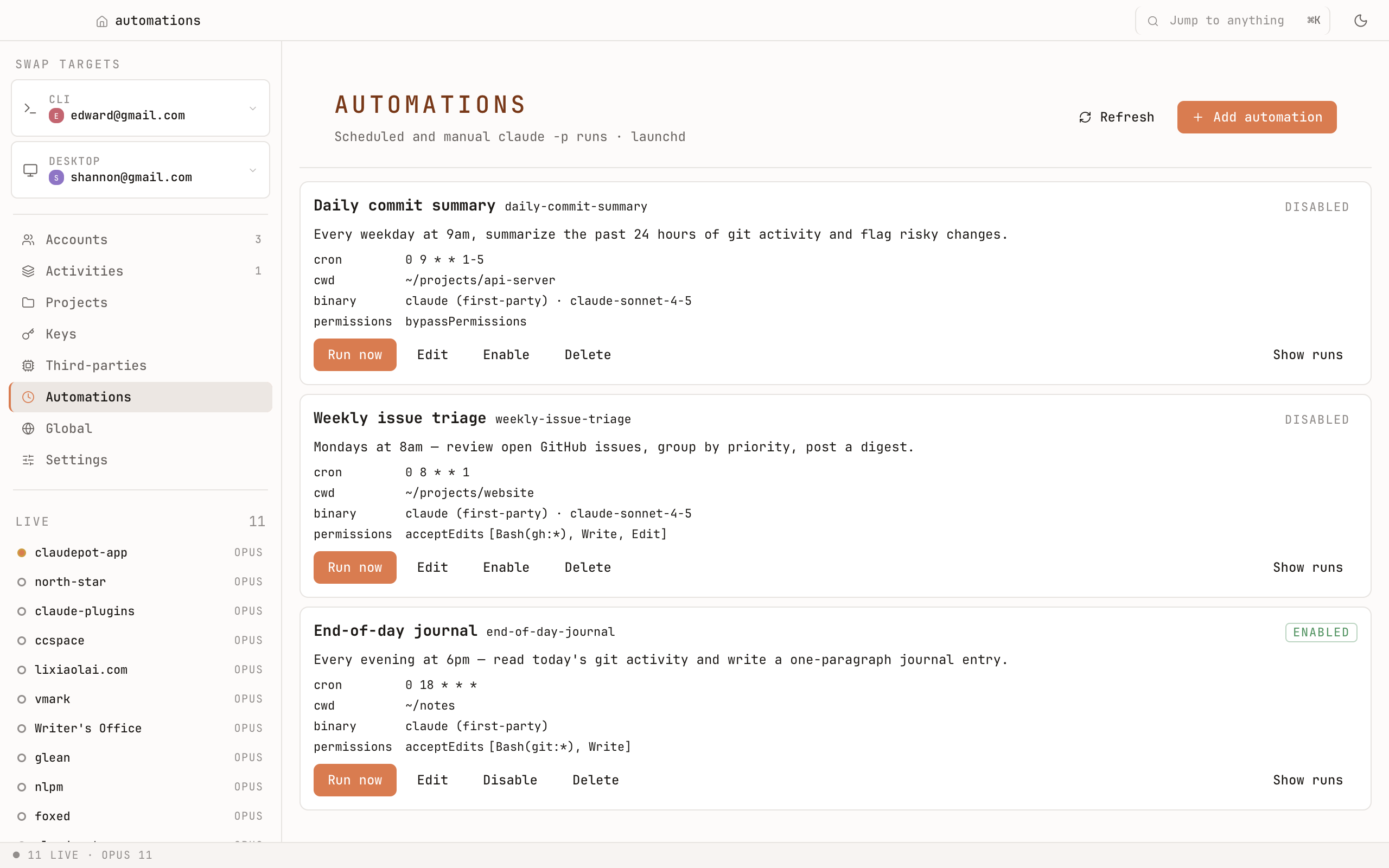This screenshot has height=868, width=1389.
Task: Select the Keys sidebar icon
Action: click(29, 334)
